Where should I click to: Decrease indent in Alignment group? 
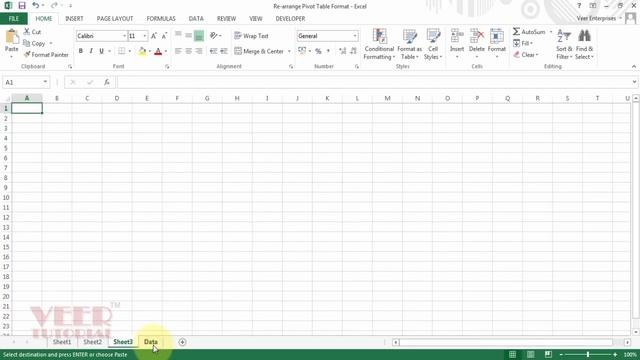213,51
